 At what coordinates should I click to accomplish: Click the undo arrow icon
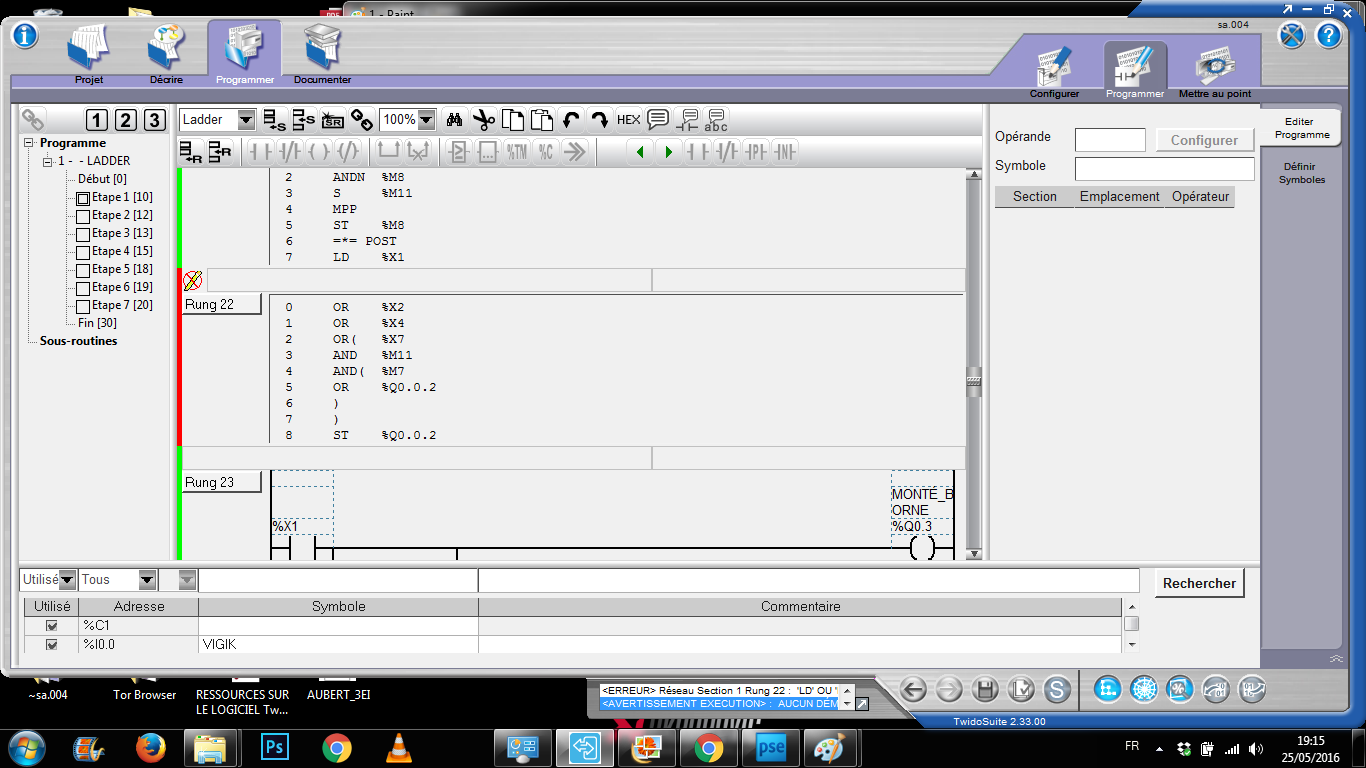(571, 120)
